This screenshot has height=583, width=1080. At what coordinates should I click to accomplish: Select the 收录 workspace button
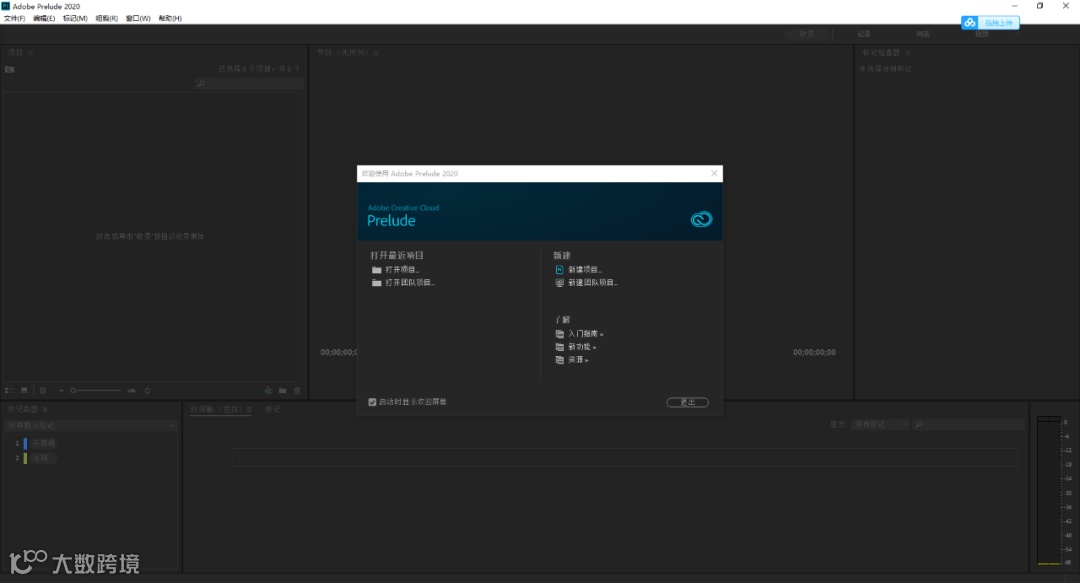[x=807, y=34]
